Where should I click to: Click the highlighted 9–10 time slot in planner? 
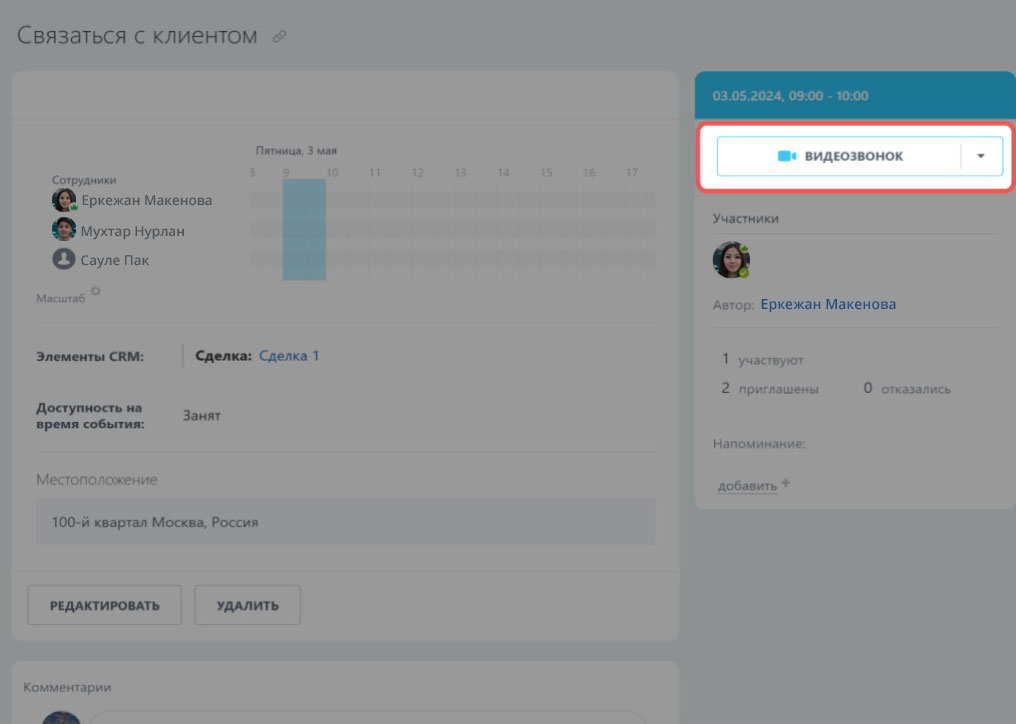[304, 230]
